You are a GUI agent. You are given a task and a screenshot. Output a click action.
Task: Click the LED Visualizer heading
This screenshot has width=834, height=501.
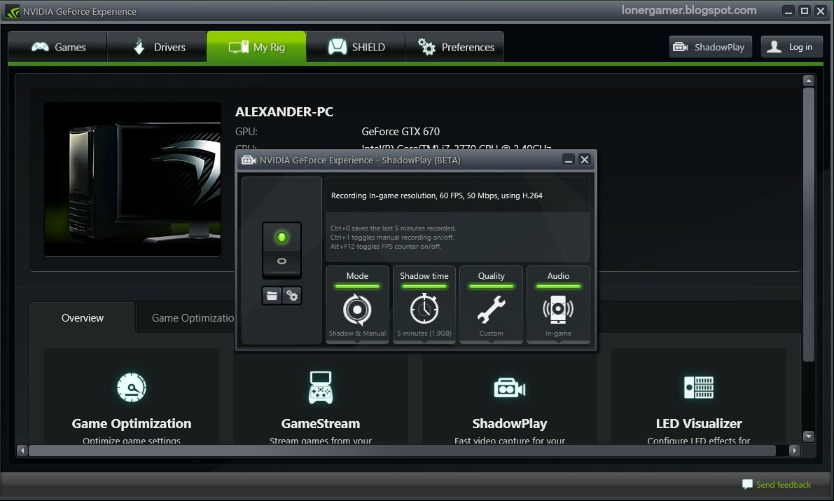click(698, 423)
